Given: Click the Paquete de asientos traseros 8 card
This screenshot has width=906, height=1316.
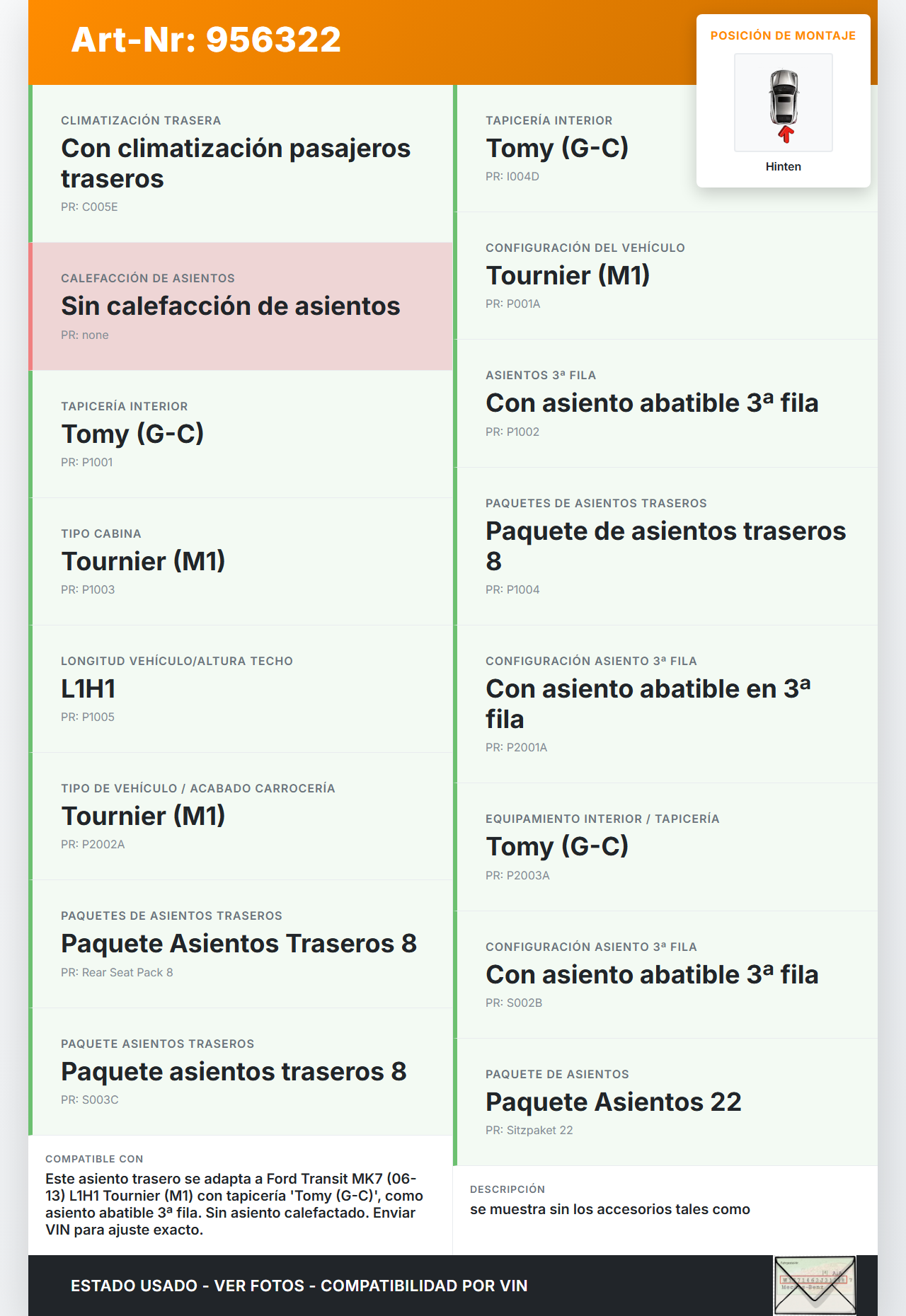Looking at the screenshot, I should point(665,546).
